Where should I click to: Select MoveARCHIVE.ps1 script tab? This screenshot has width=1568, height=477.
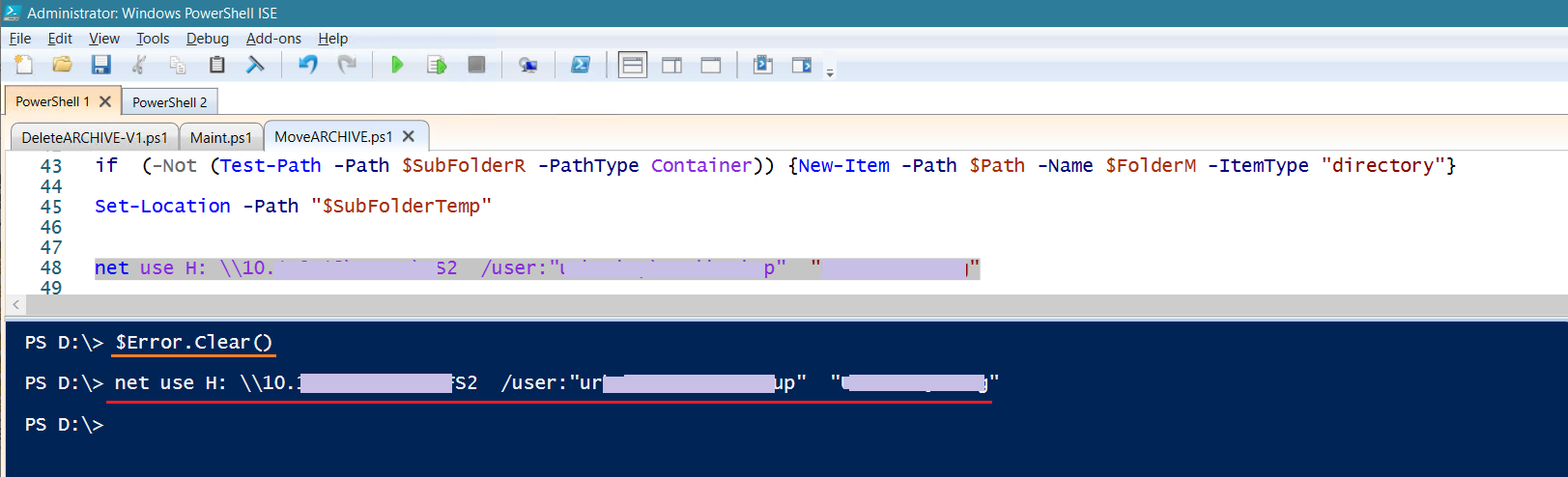333,136
